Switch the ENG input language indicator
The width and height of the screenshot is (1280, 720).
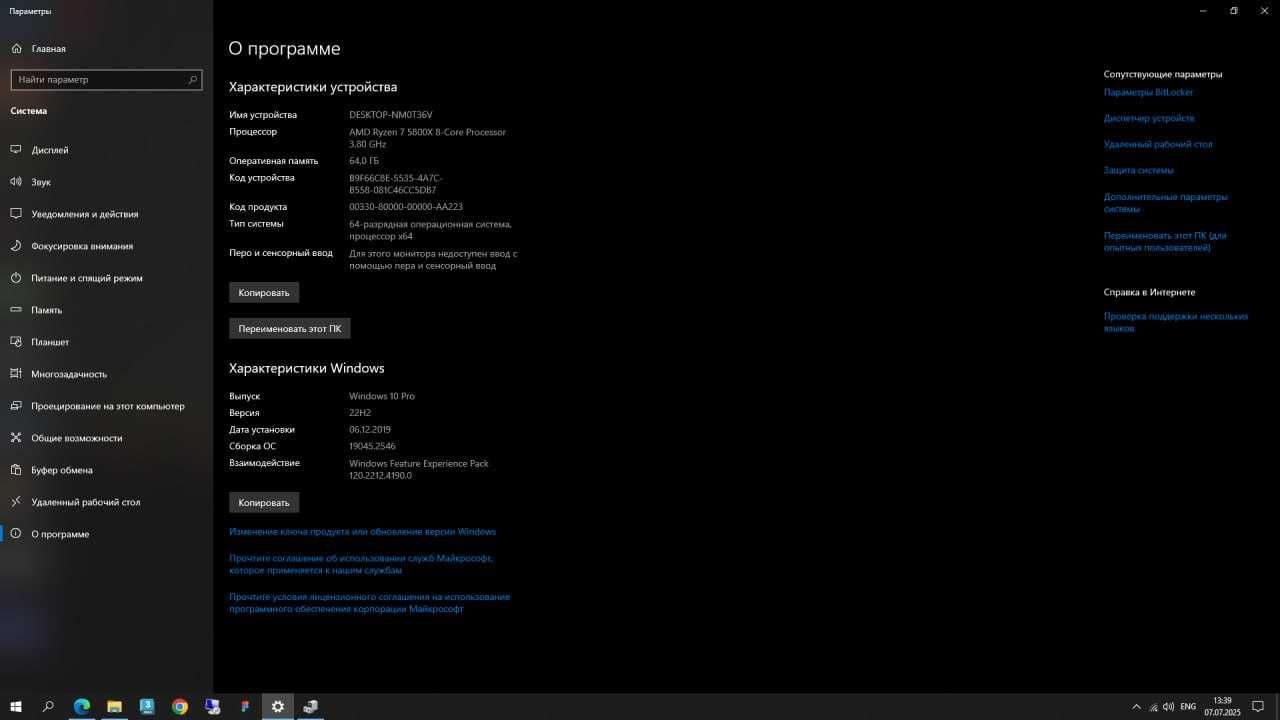click(x=1188, y=707)
